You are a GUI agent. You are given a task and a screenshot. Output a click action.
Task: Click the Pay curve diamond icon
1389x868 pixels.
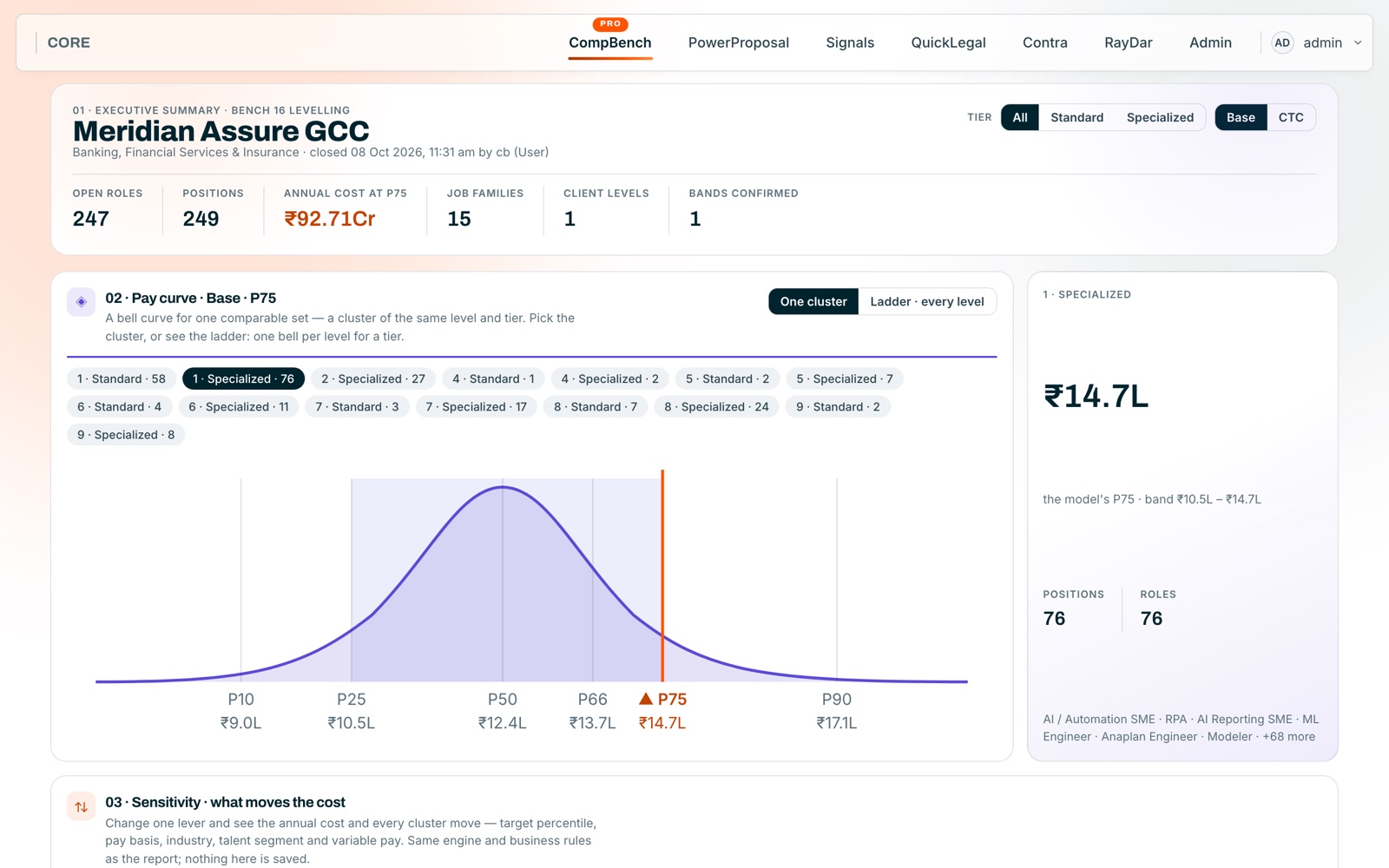[81, 302]
